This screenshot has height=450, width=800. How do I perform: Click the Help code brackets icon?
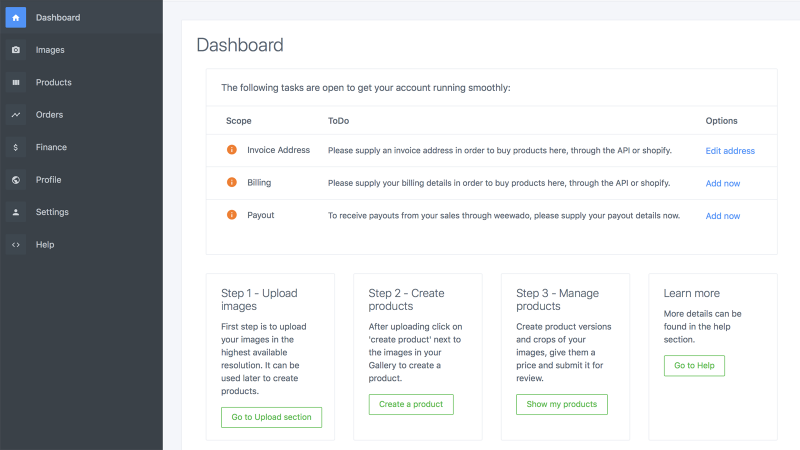coord(16,245)
